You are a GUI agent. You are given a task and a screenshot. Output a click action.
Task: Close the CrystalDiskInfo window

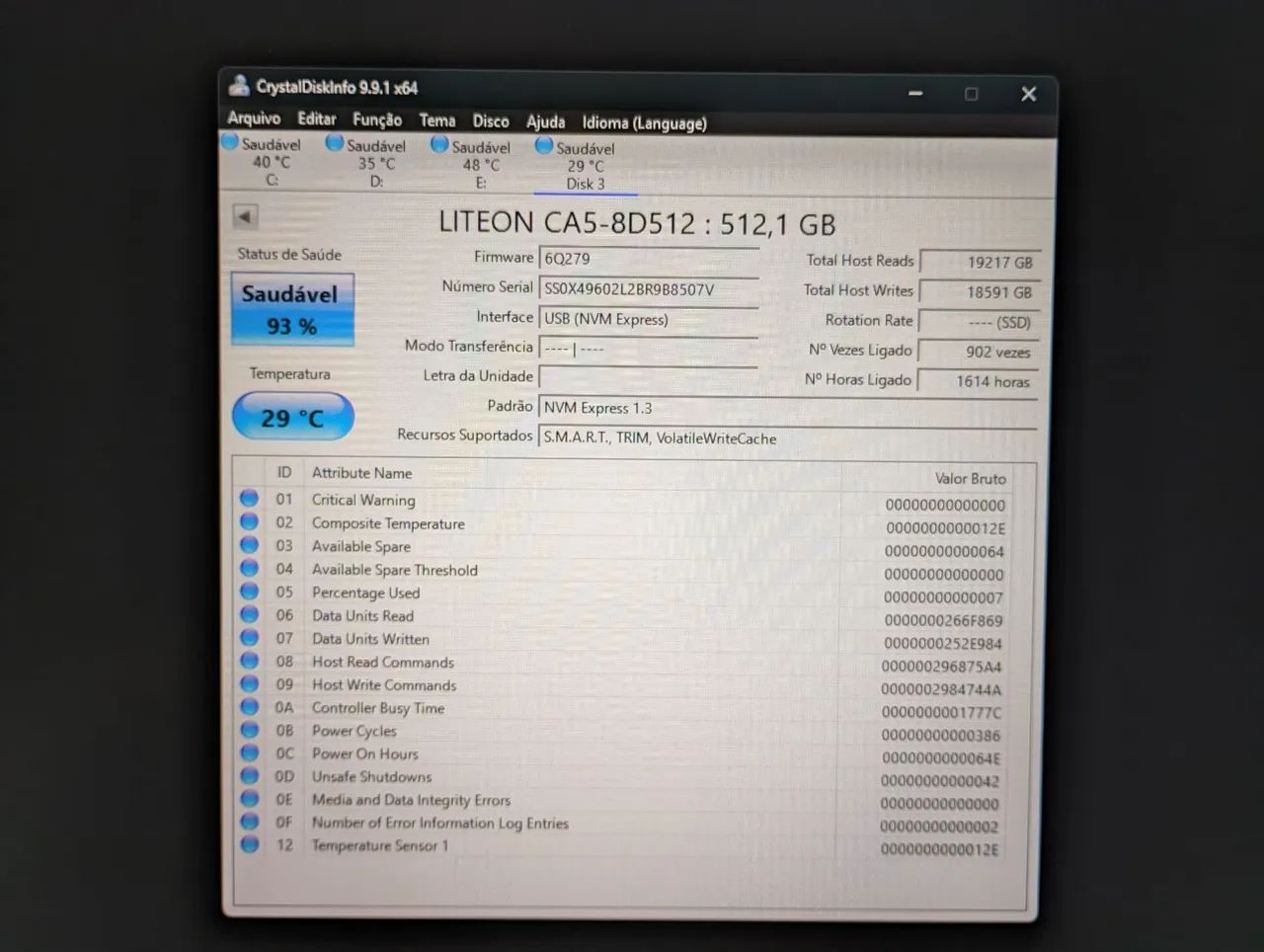pos(1028,94)
